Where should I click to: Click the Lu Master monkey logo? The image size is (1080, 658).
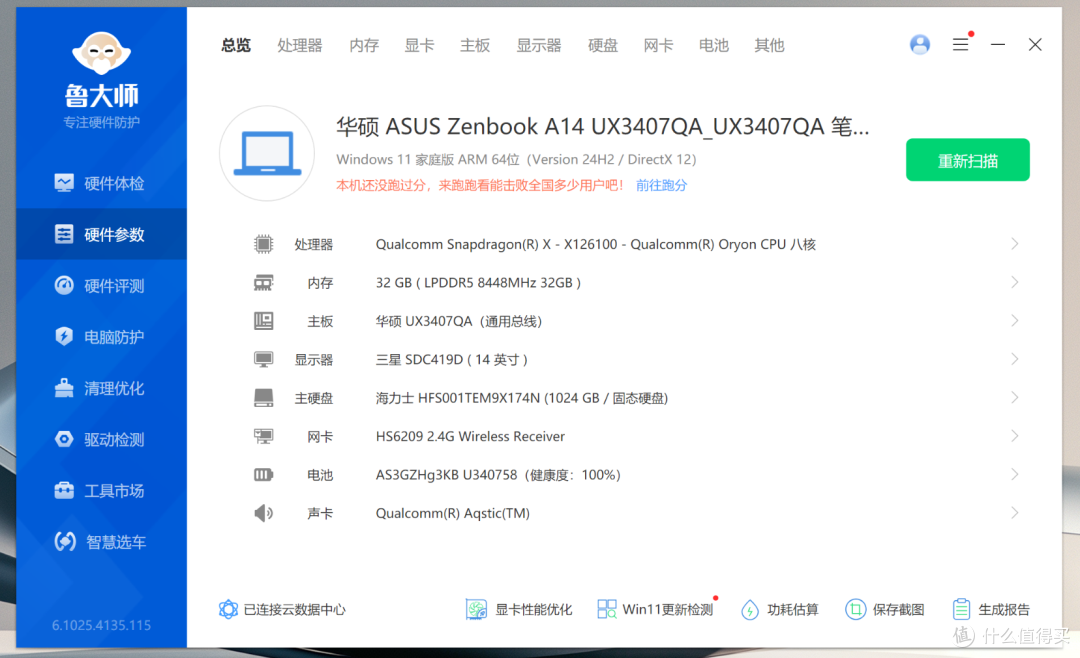(101, 53)
